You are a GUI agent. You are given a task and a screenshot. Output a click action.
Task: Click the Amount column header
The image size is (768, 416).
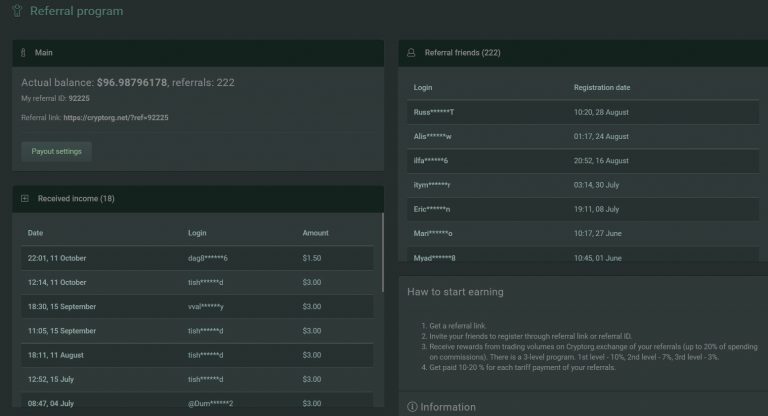(x=315, y=233)
